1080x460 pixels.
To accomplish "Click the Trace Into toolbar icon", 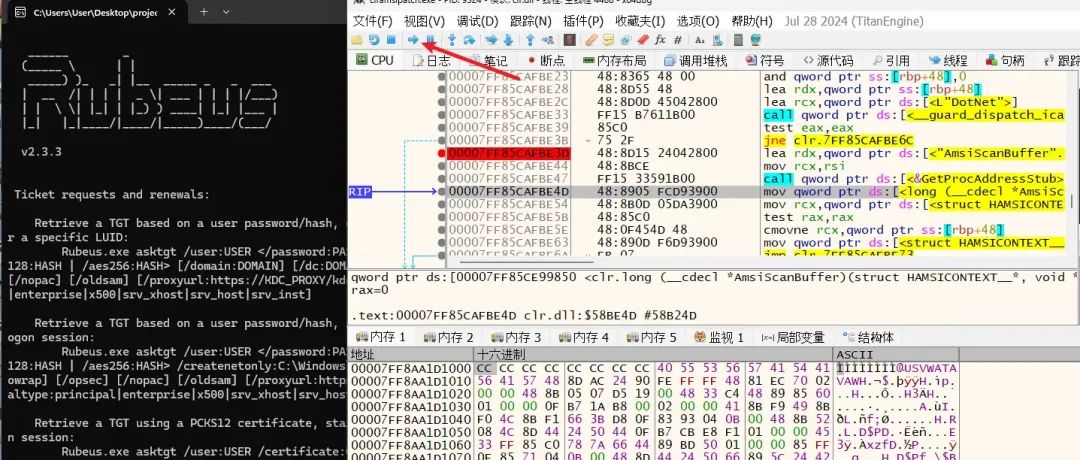I will [x=492, y=39].
